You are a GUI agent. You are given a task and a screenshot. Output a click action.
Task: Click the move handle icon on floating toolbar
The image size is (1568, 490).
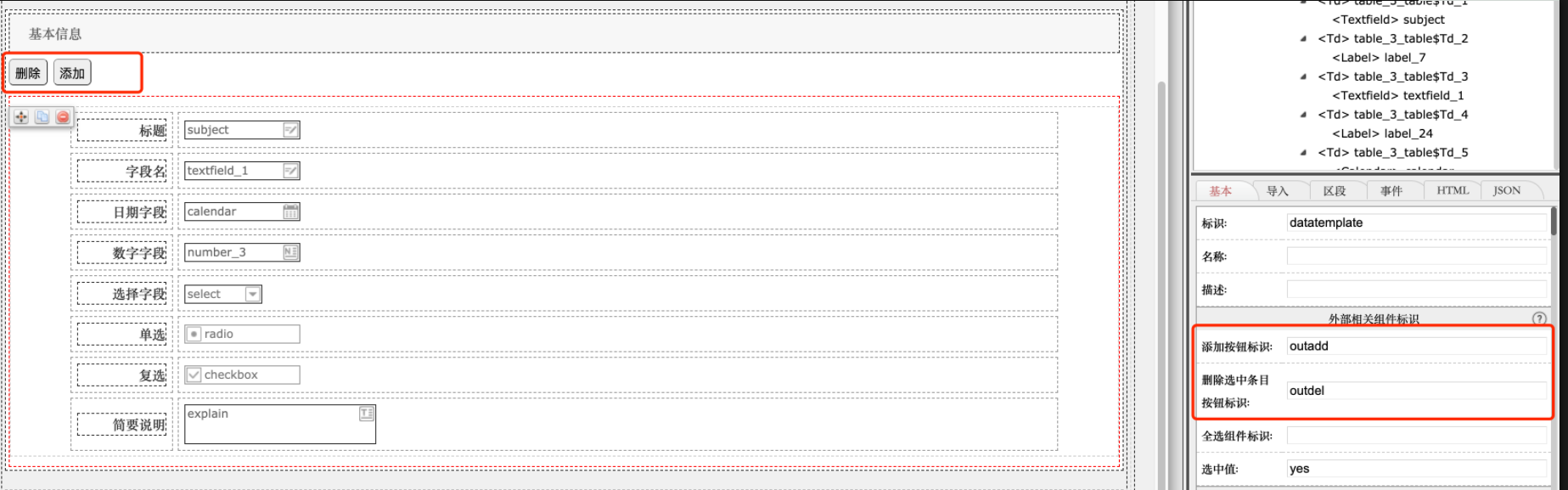(21, 117)
